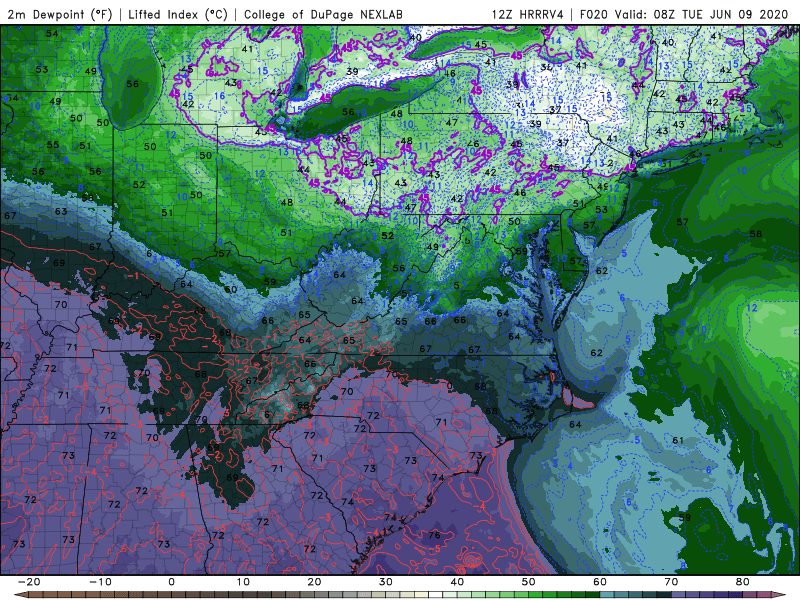Click the -10 label on the color scale
Viewport: 800px width, 600px height.
100,582
